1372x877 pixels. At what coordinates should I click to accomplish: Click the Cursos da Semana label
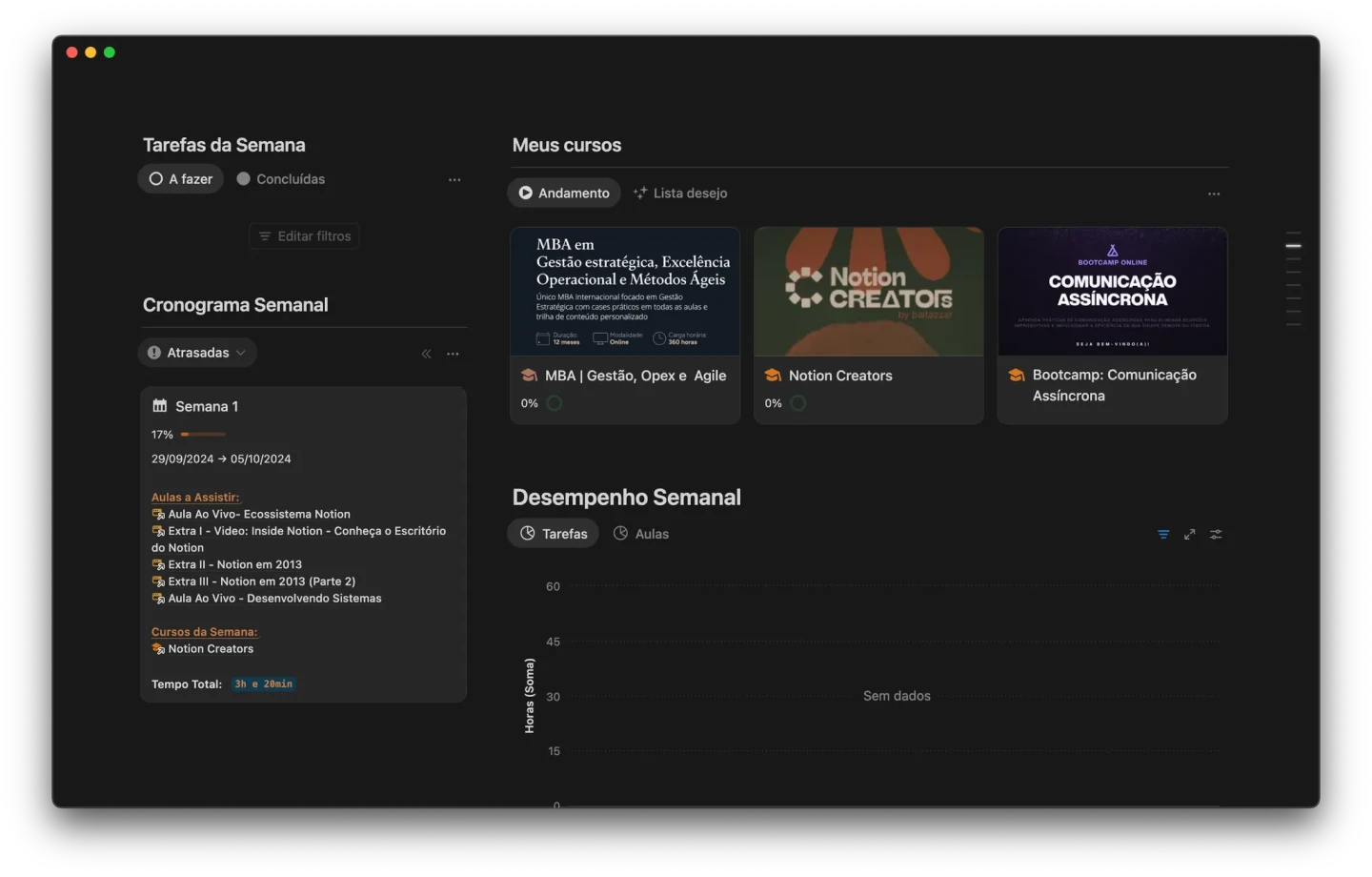(204, 632)
